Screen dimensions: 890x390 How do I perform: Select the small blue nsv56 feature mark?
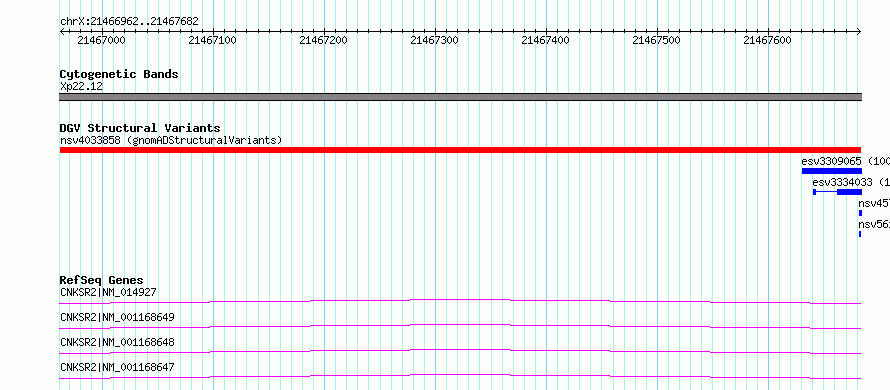[859, 234]
